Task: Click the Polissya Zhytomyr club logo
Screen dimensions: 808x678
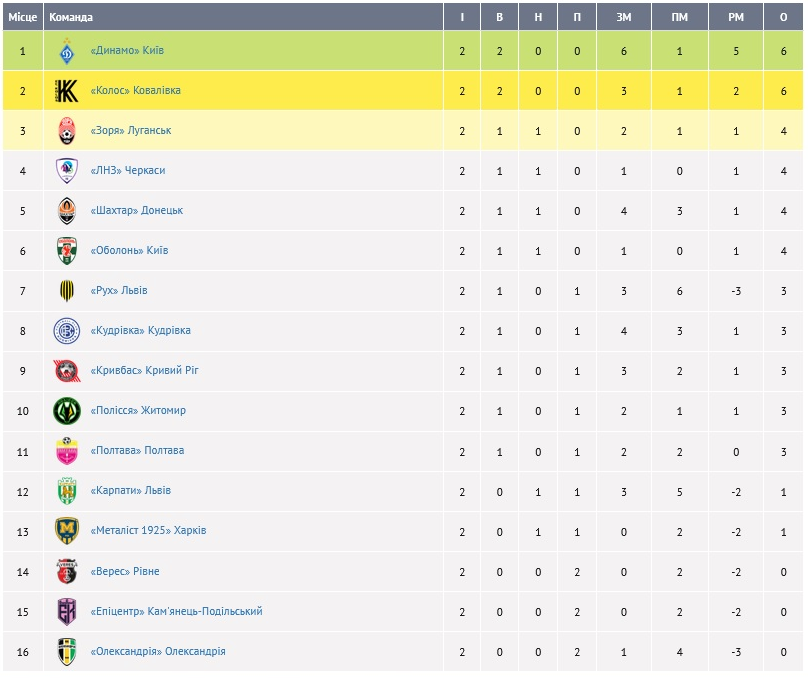Action: 66,411
